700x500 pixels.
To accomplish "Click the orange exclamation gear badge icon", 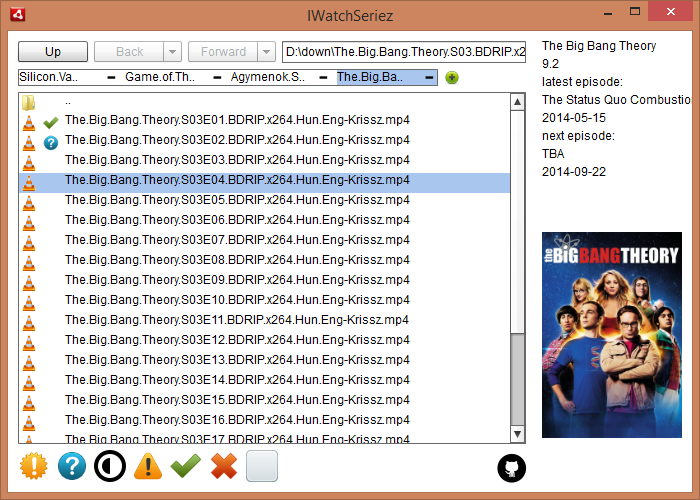I will tap(33, 466).
